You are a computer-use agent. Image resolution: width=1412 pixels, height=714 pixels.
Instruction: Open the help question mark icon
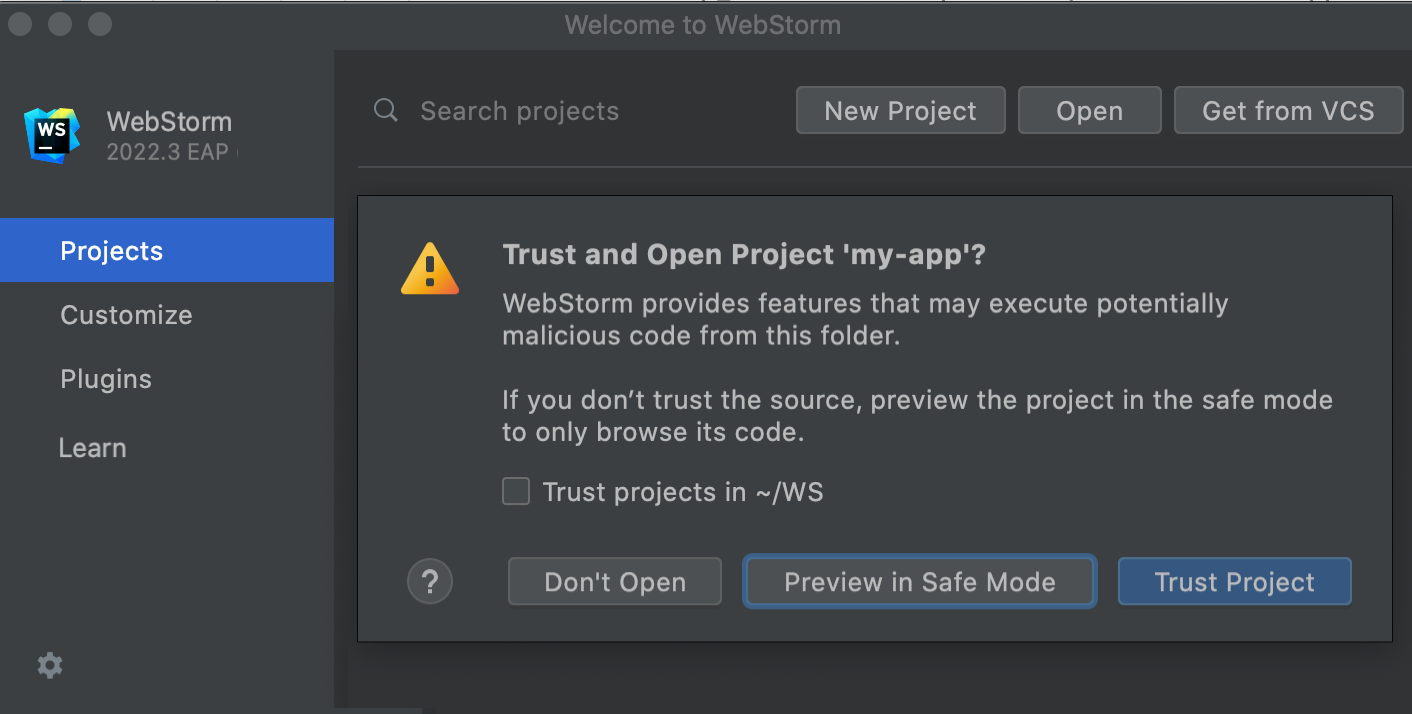430,581
